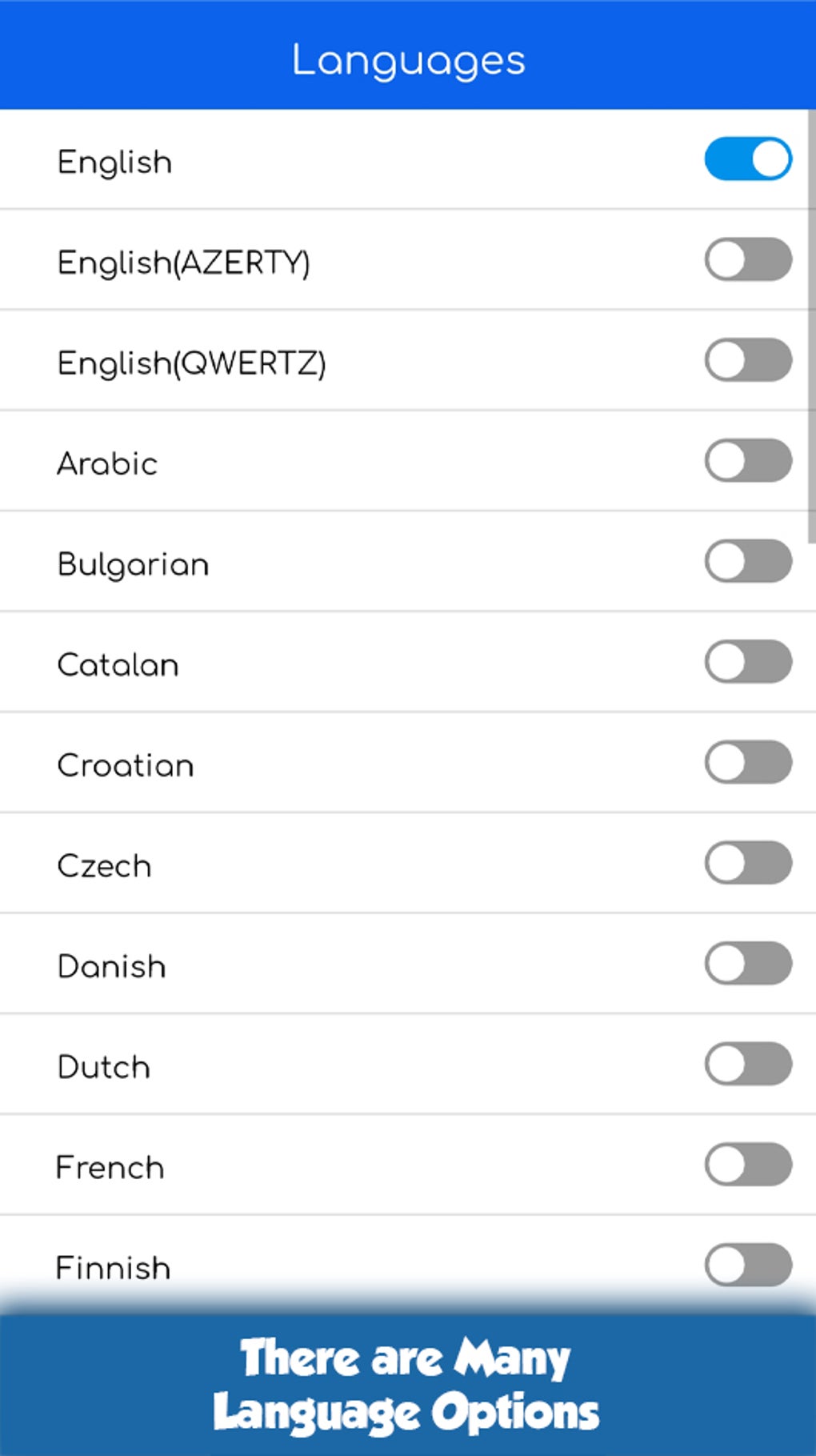Toggle Croatian language on

(x=748, y=762)
